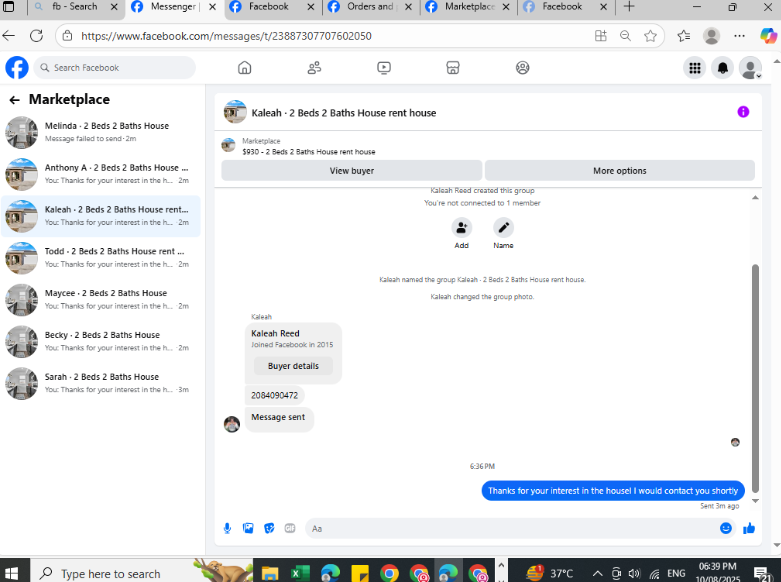The image size is (781, 582).
Task: Open a new browser tab
Action: pos(629,7)
